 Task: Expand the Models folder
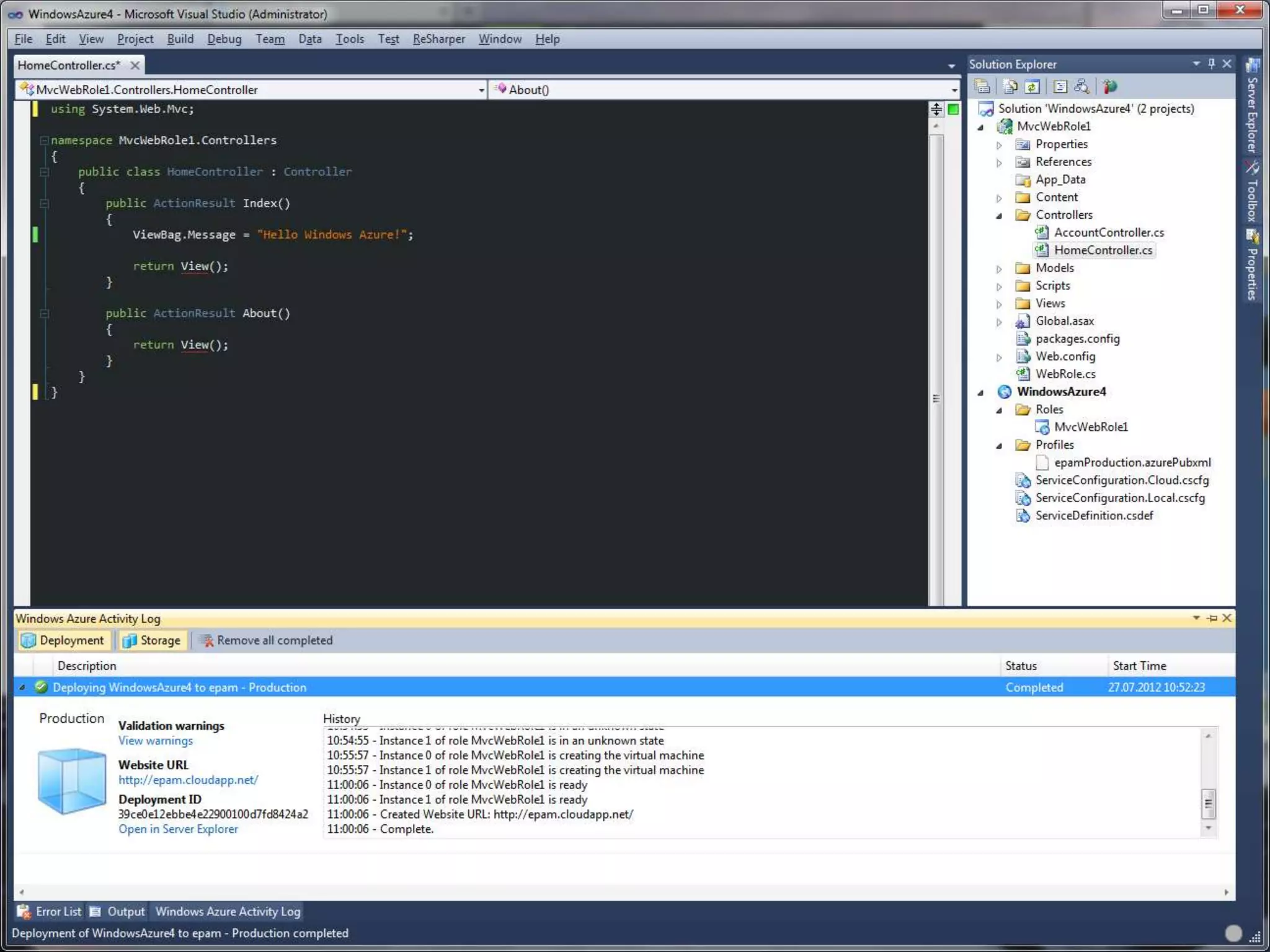(x=999, y=269)
